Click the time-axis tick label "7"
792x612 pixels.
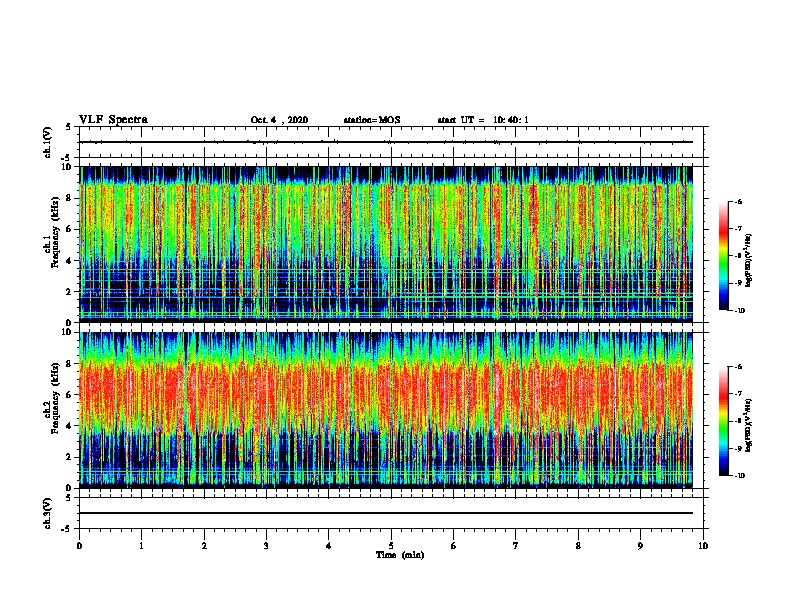tap(516, 546)
